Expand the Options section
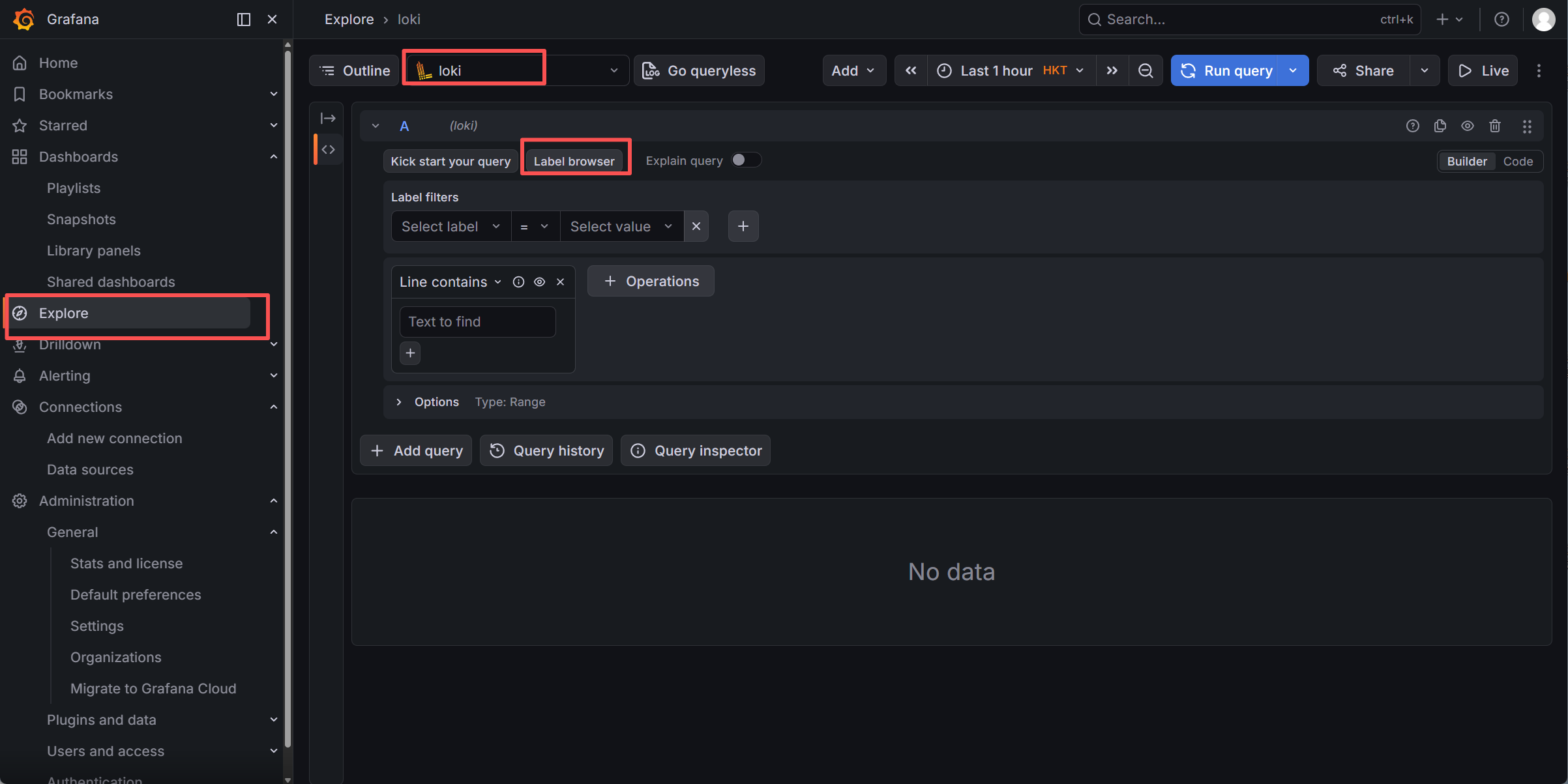The height and width of the screenshot is (784, 1568). click(398, 402)
